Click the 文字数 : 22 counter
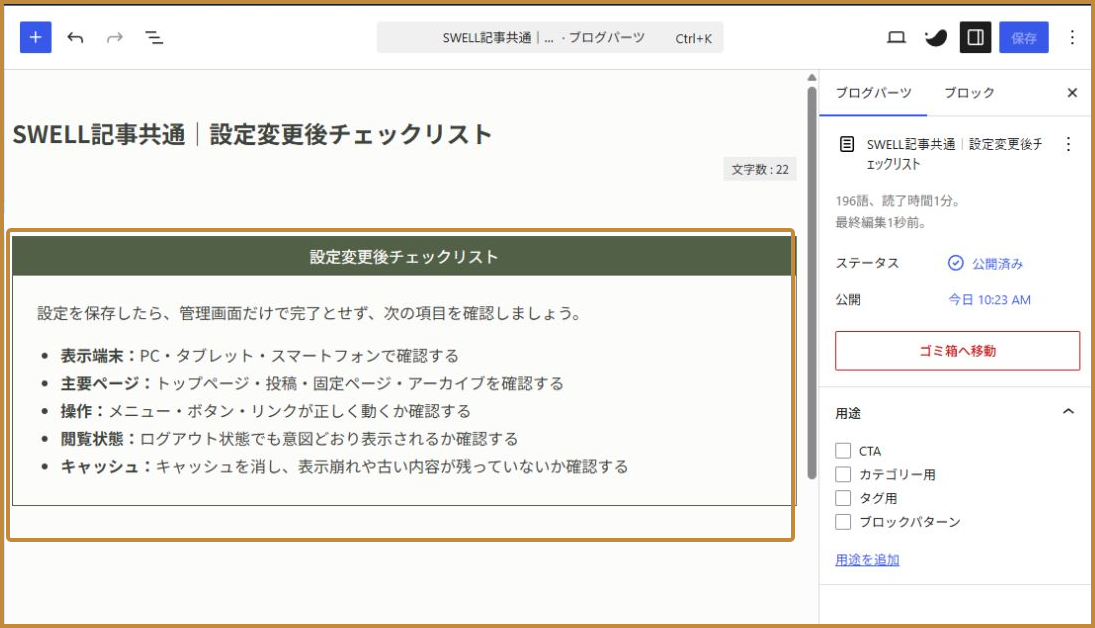The height and width of the screenshot is (628, 1095). [x=760, y=169]
